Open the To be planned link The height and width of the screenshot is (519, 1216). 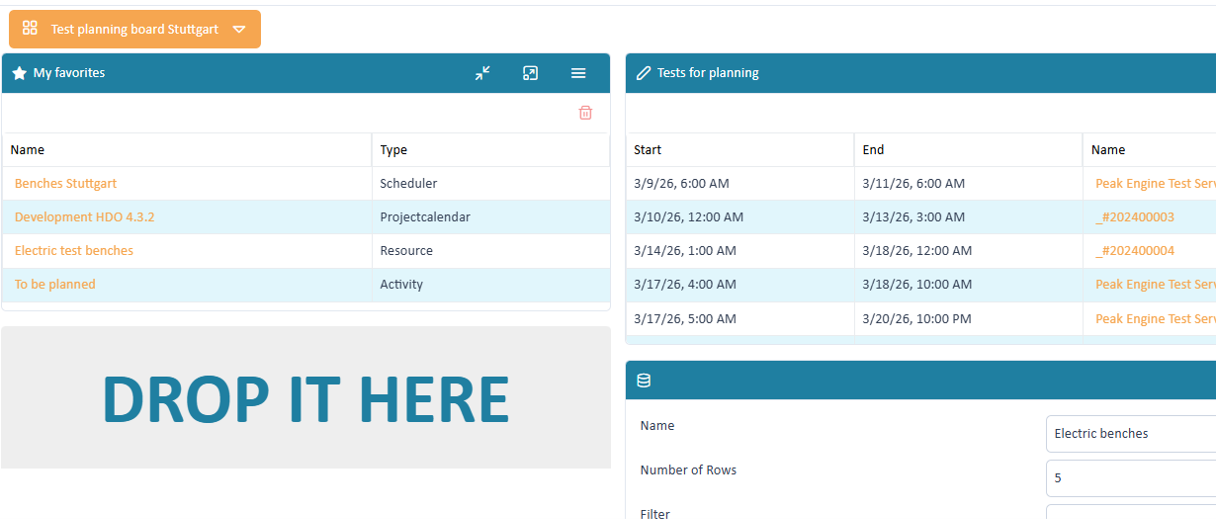55,284
